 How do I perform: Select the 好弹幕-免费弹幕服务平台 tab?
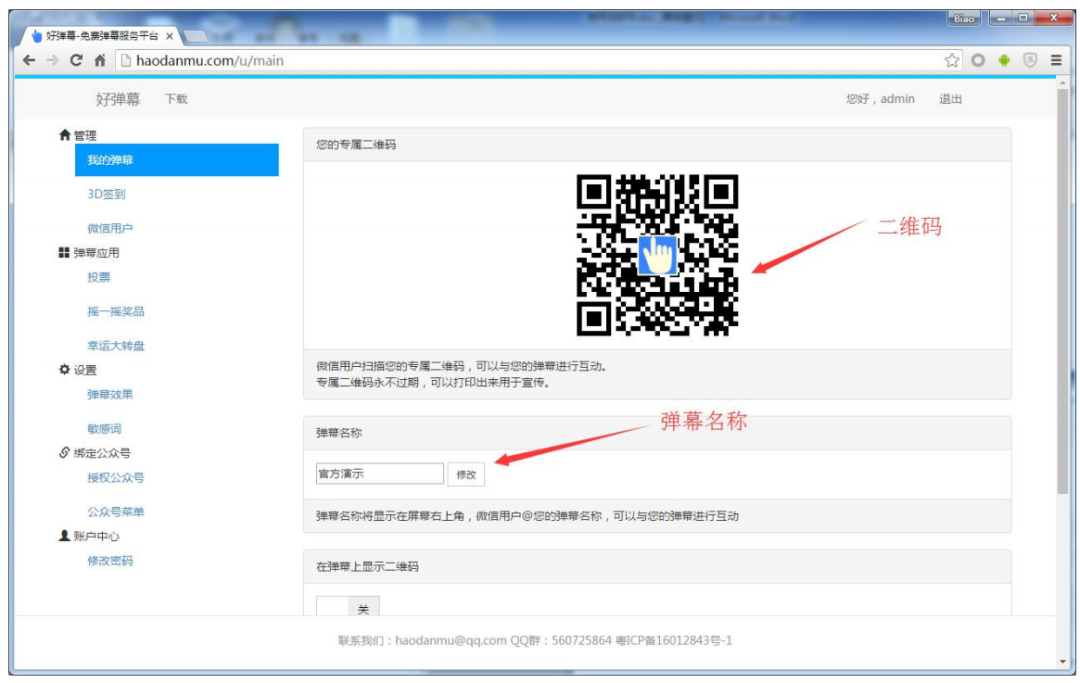(x=101, y=36)
